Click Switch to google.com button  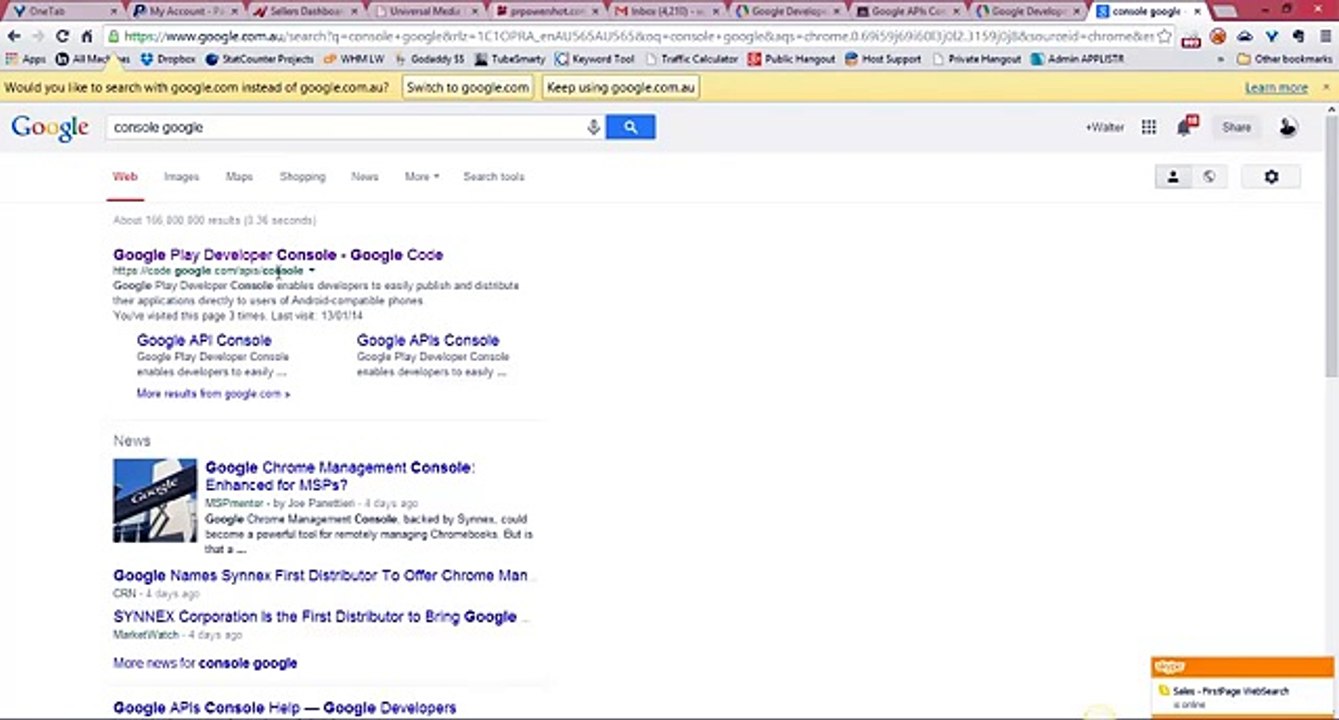(468, 88)
